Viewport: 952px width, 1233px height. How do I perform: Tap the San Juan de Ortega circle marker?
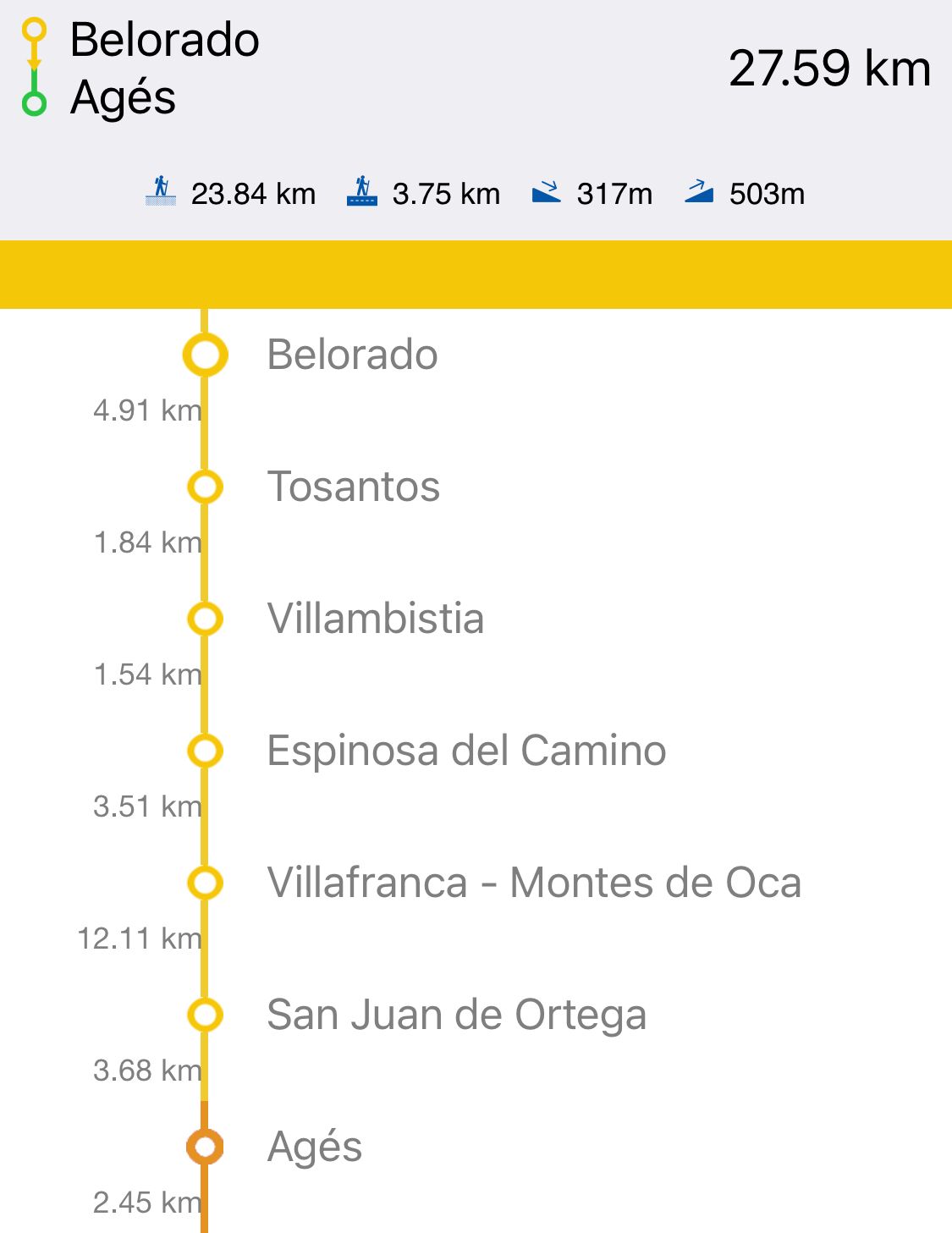point(205,1015)
